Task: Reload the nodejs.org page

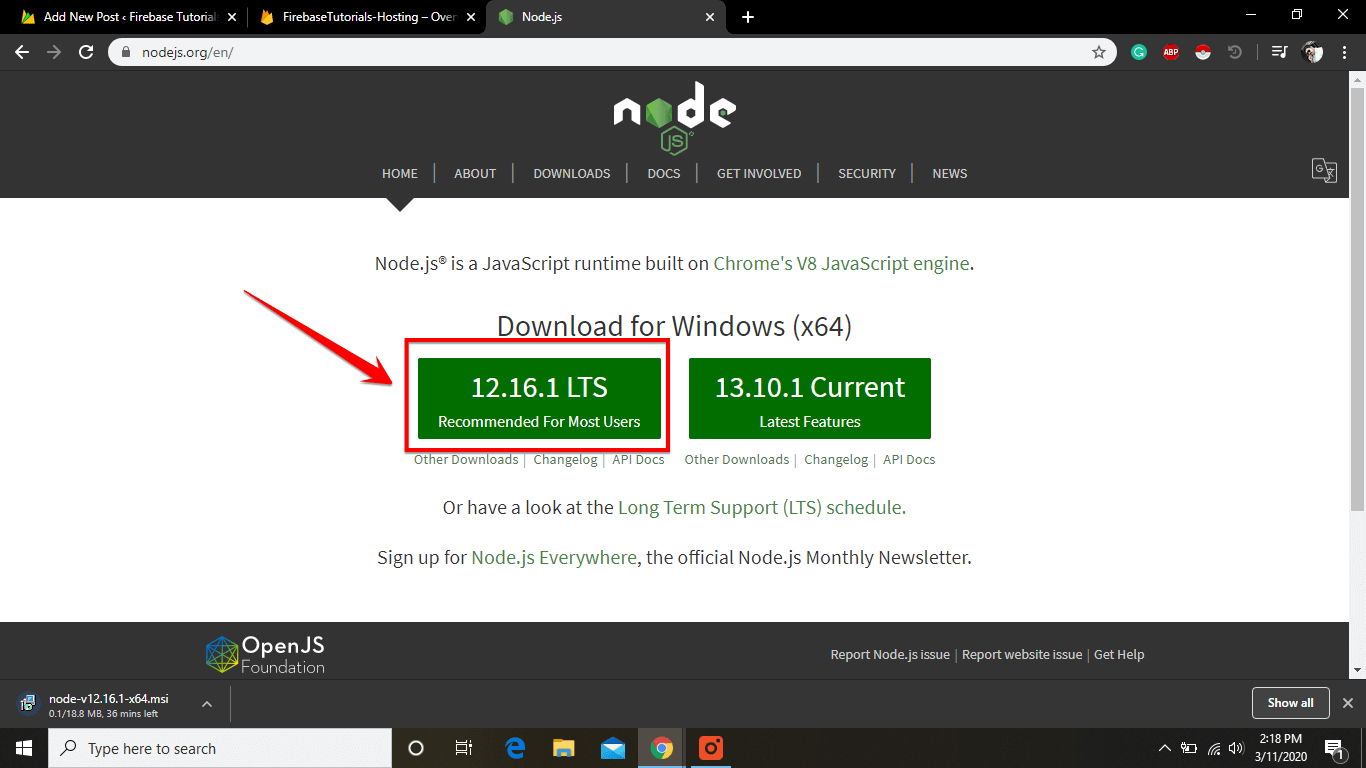Action: [86, 52]
